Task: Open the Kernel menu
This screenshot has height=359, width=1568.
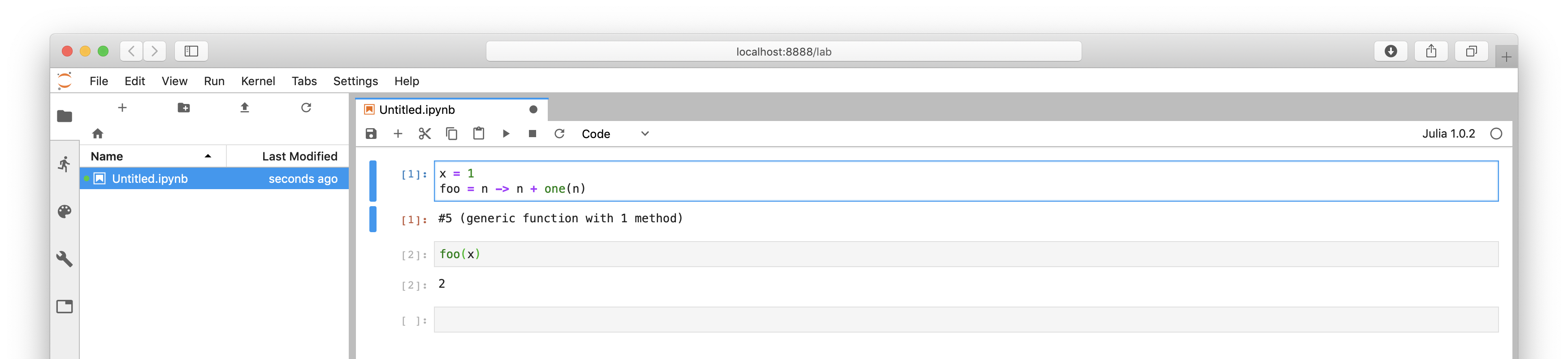Action: [258, 81]
